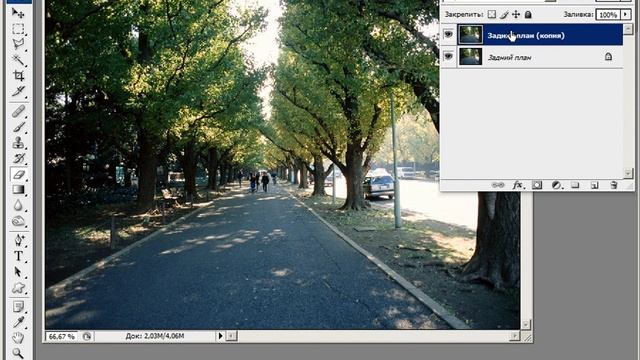Select the Crop tool
Image resolution: width=640 pixels, height=360 pixels.
[18, 76]
